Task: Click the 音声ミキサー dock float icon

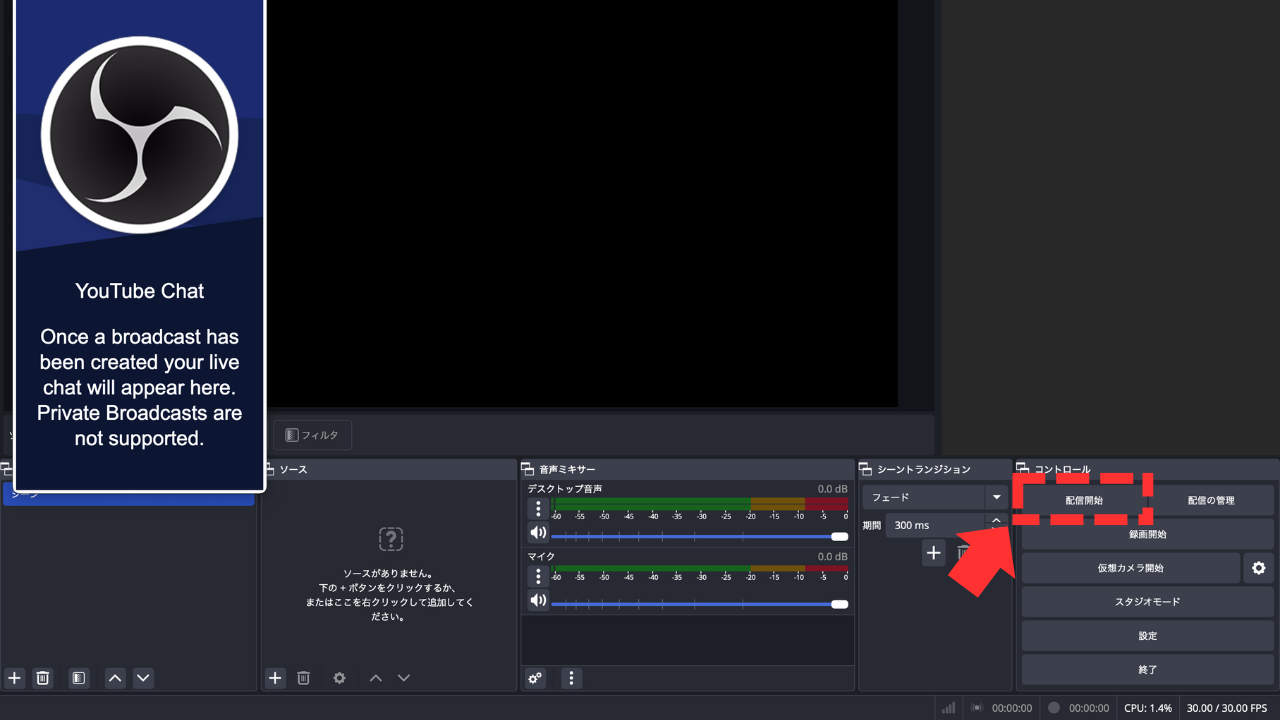Action: (528, 469)
